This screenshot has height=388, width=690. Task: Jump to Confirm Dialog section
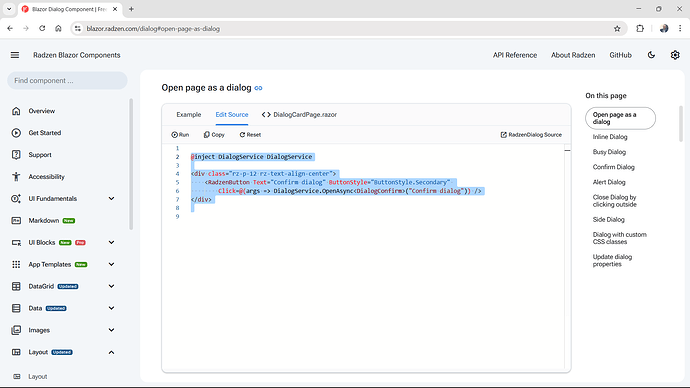point(613,167)
